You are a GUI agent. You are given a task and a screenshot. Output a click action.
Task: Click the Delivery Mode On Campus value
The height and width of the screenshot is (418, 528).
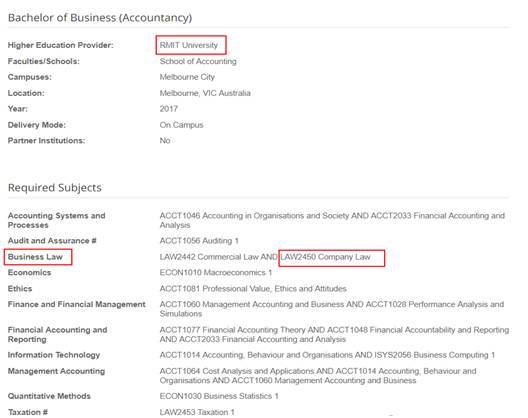pyautogui.click(x=182, y=125)
